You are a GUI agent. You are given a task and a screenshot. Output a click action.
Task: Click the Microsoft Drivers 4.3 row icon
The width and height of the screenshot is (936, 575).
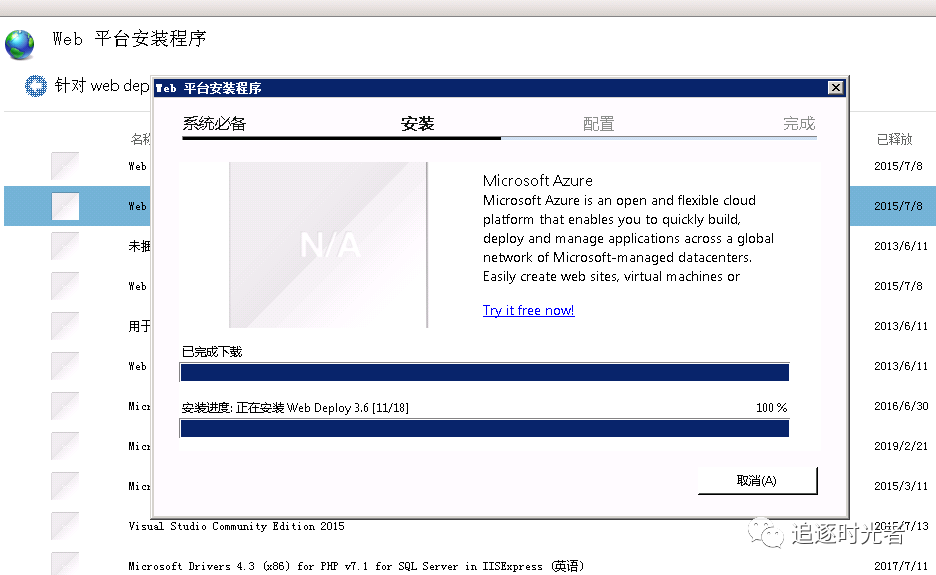click(x=65, y=564)
